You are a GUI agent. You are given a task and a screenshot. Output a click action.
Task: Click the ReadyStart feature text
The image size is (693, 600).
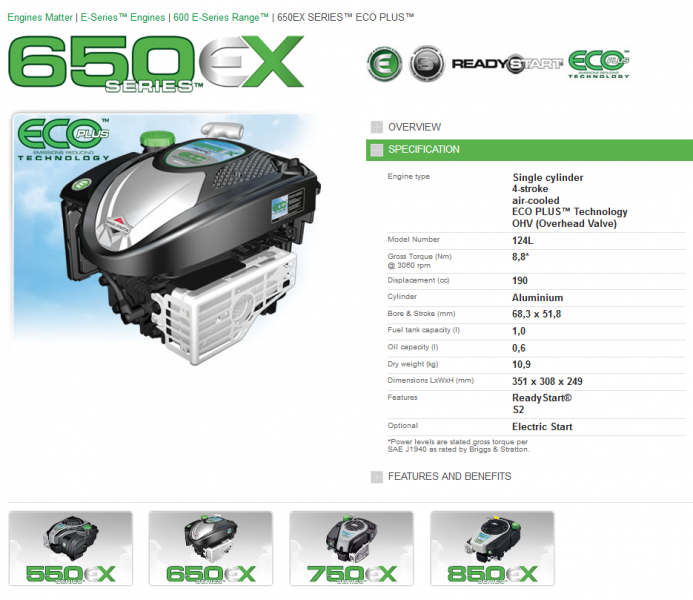click(542, 398)
